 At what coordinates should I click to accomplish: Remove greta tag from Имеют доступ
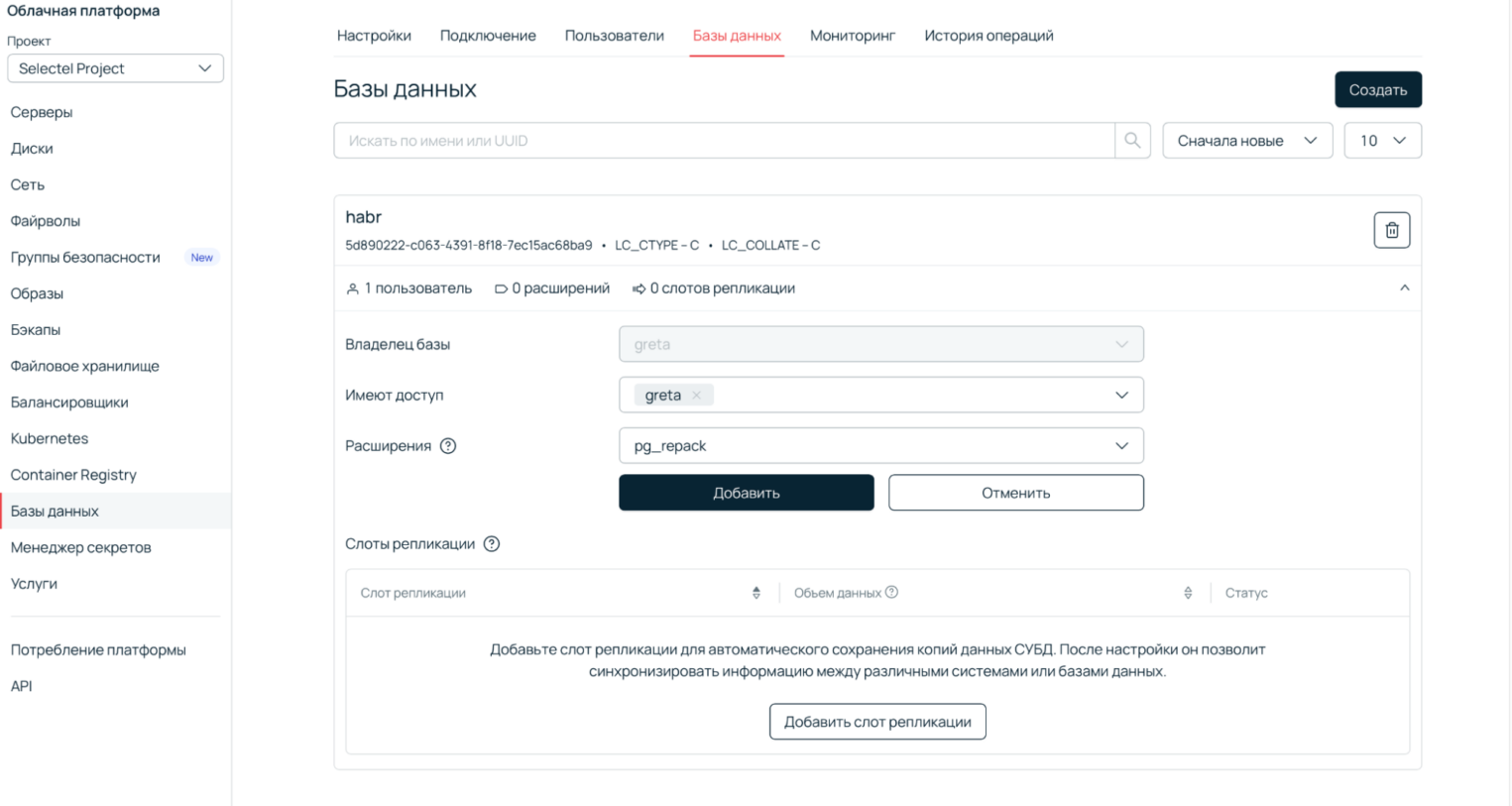coord(697,396)
